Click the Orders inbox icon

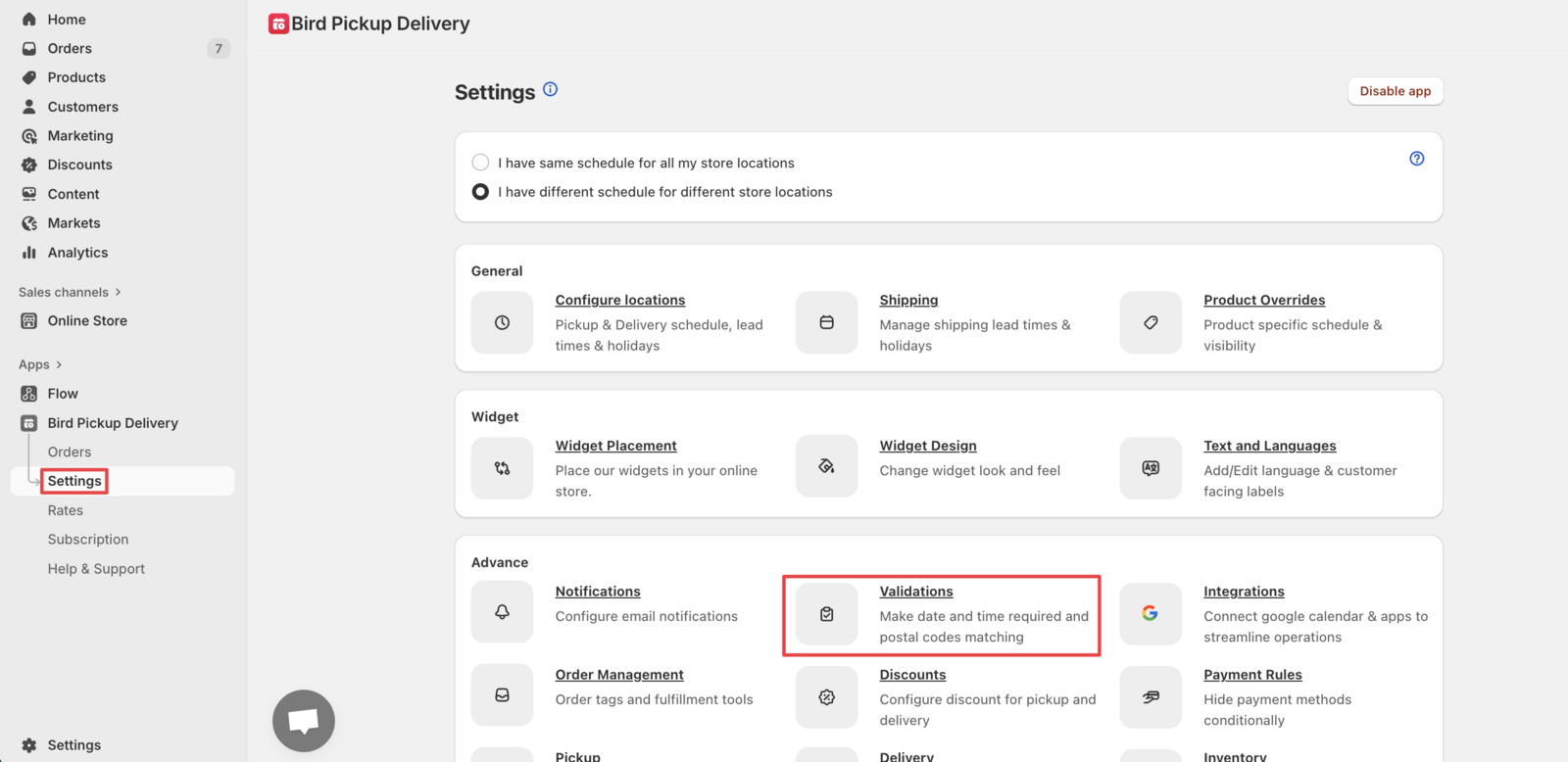tap(29, 48)
